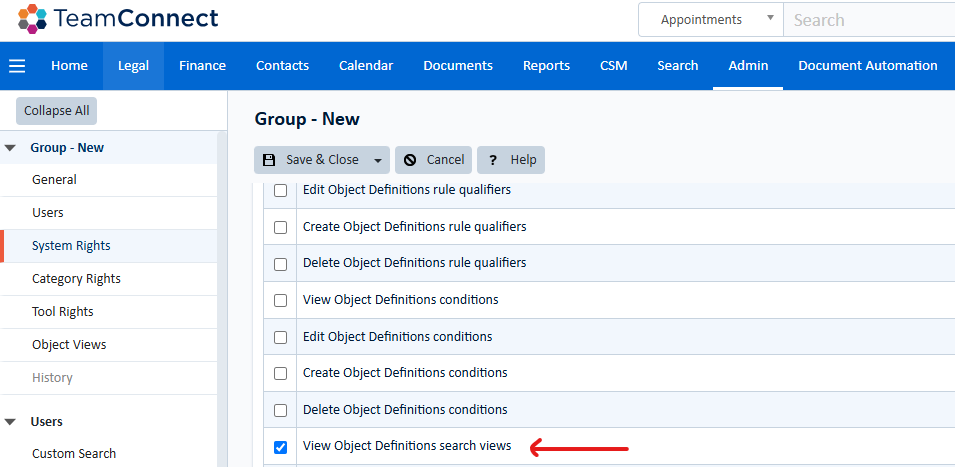
Task: Collapse the Group - New tree section
Action: point(10,148)
